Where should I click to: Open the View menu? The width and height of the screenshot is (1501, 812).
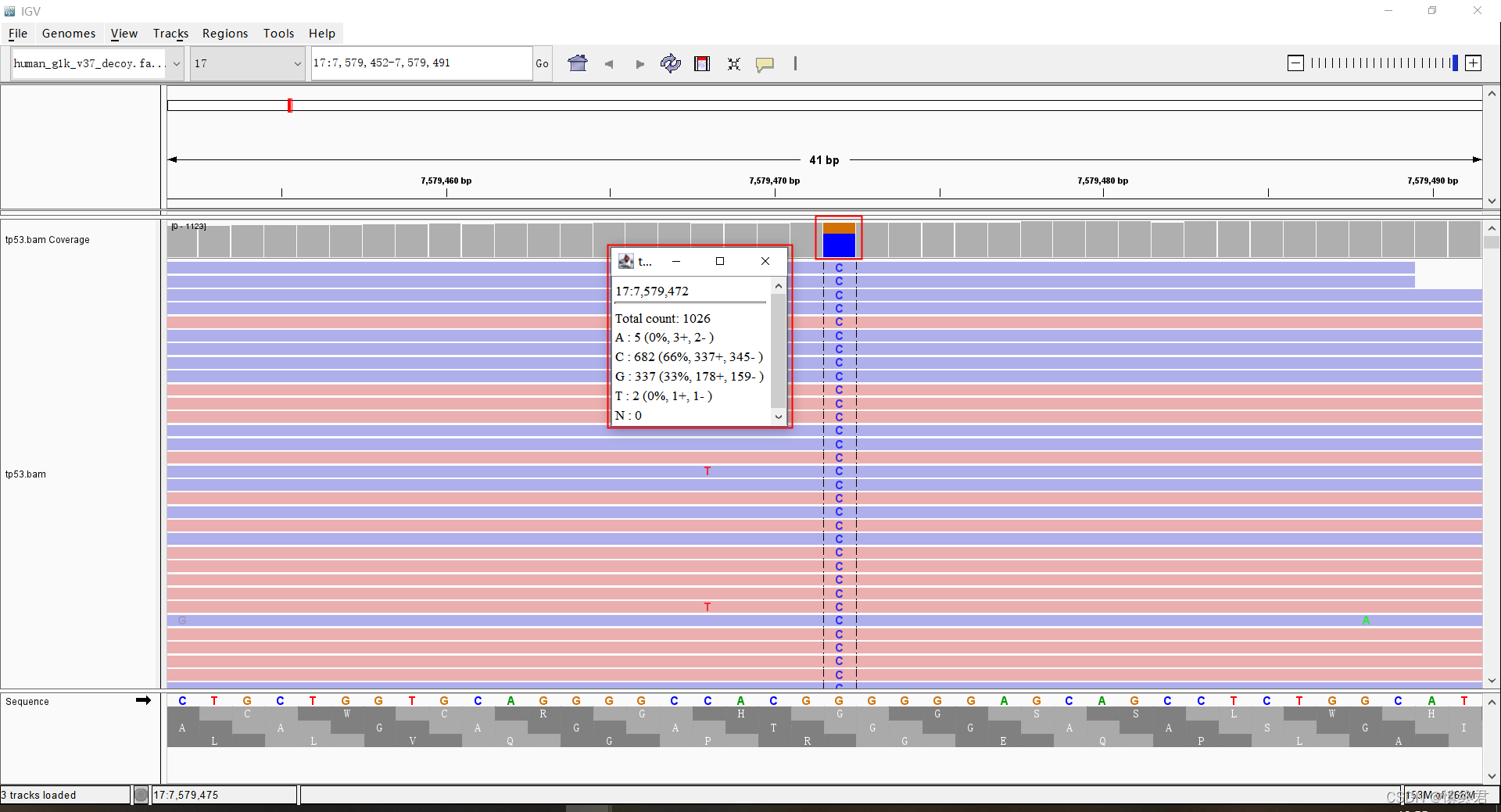click(124, 33)
